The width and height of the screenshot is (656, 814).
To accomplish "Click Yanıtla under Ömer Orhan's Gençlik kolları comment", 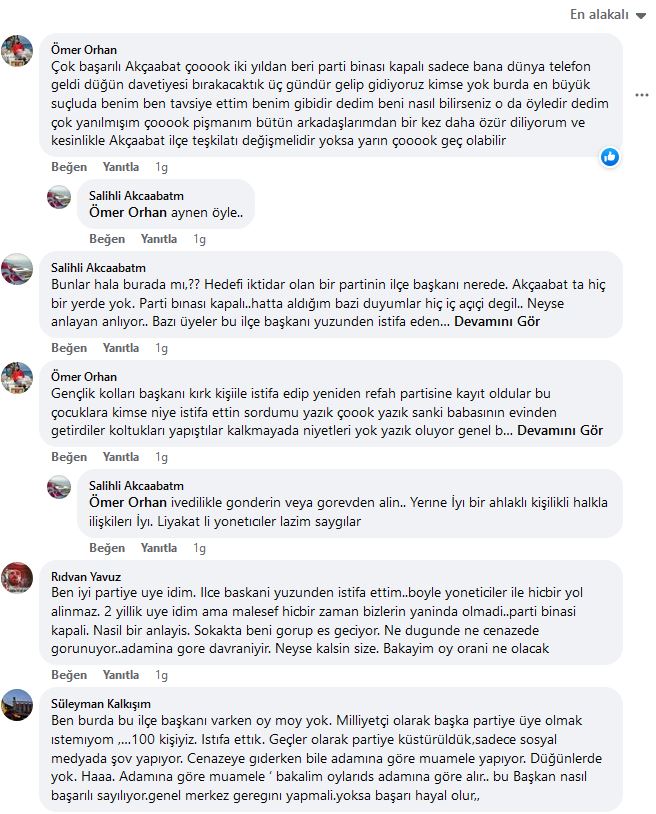I will coord(121,457).
